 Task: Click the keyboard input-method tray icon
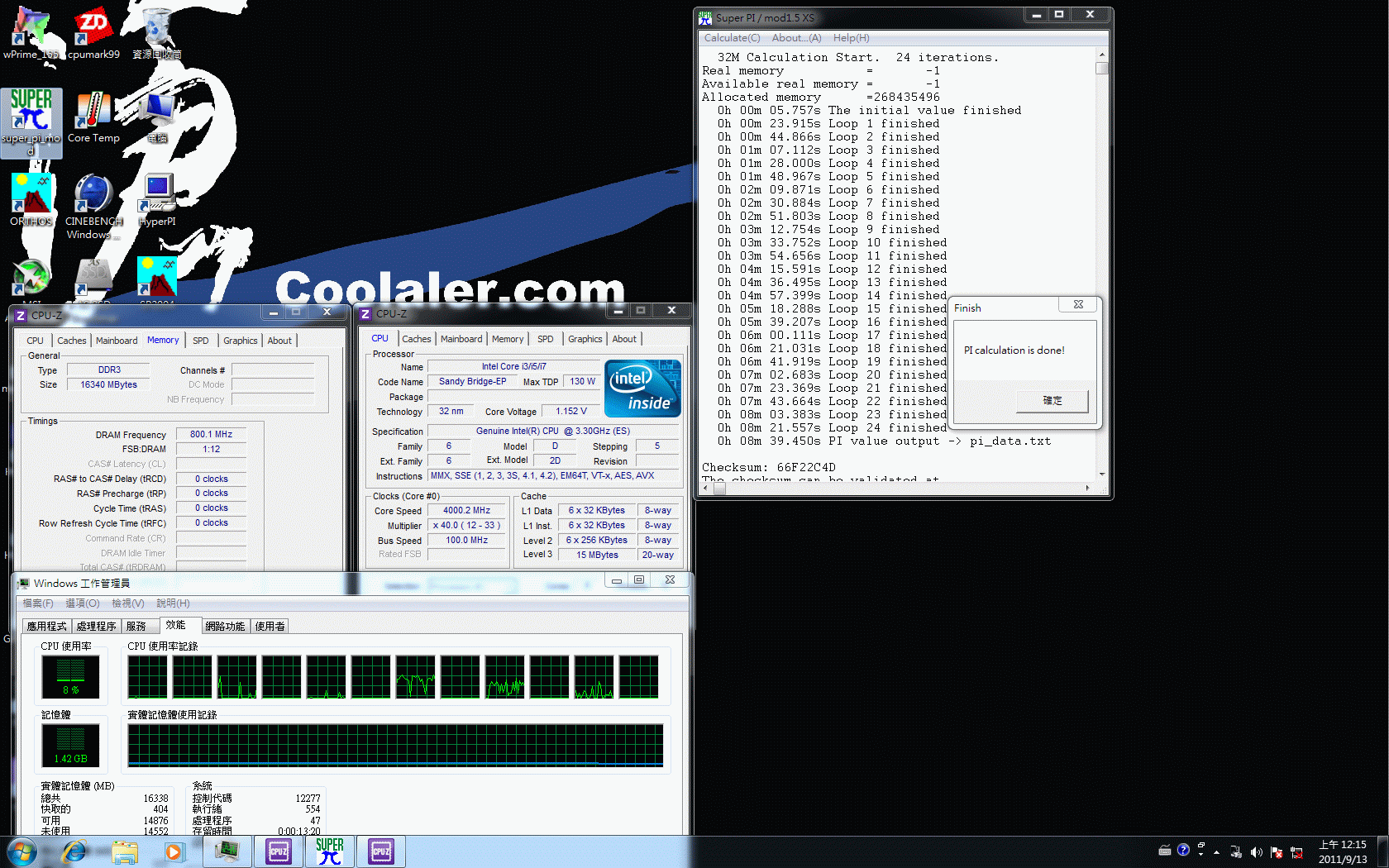tap(1165, 850)
